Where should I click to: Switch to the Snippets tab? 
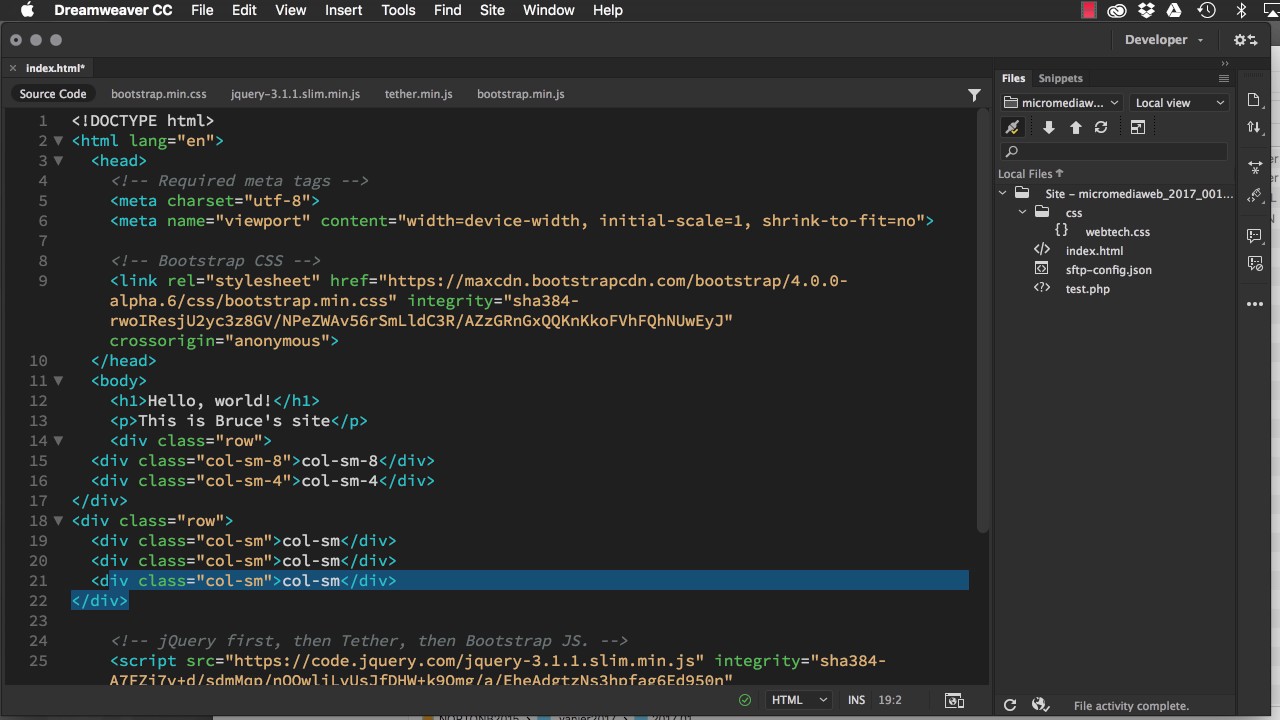click(x=1060, y=78)
